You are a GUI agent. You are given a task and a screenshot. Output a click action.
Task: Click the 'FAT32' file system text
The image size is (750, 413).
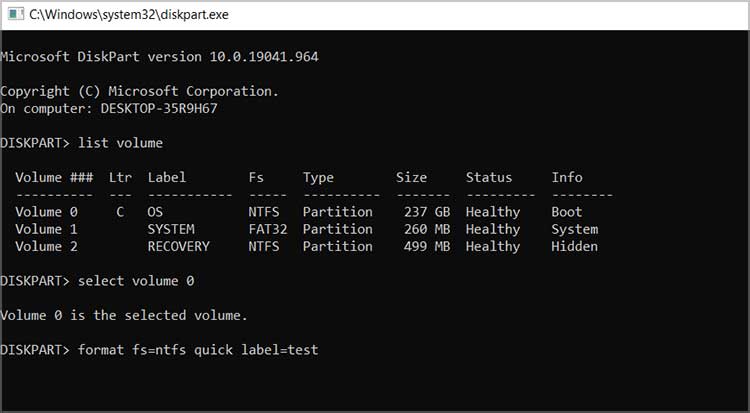[x=268, y=229]
